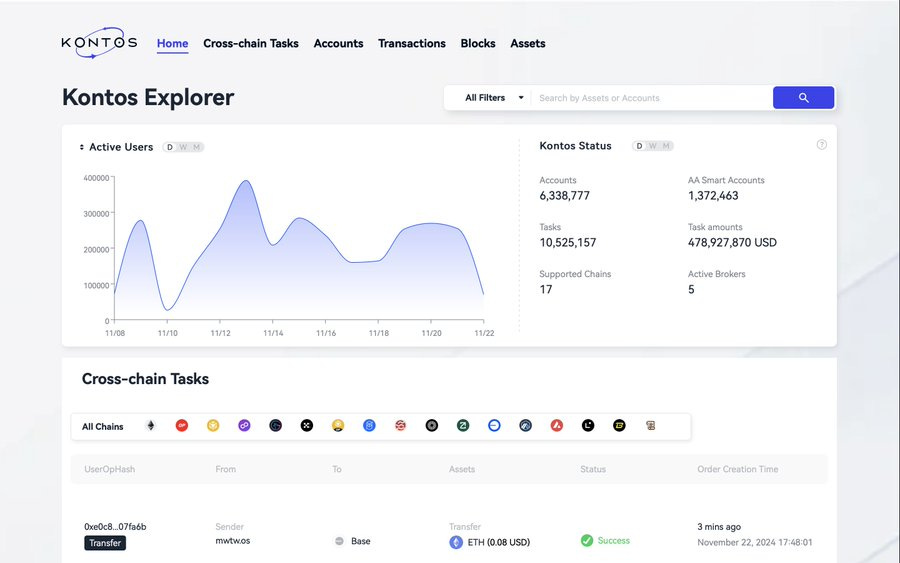Click the timestamp November 22, 2024 17:48:01
The height and width of the screenshot is (563, 900).
click(755, 542)
